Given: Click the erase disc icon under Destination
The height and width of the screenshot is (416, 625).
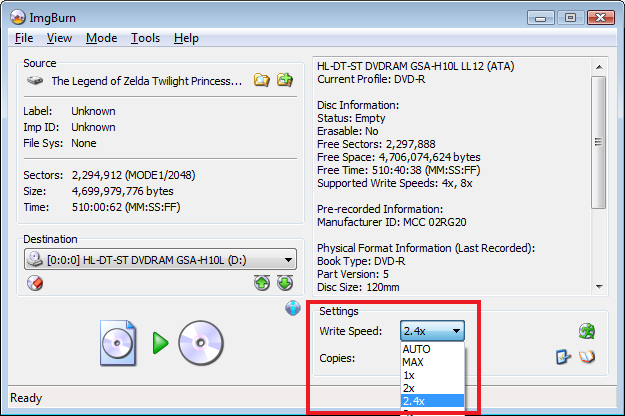Looking at the screenshot, I should coord(37,283).
